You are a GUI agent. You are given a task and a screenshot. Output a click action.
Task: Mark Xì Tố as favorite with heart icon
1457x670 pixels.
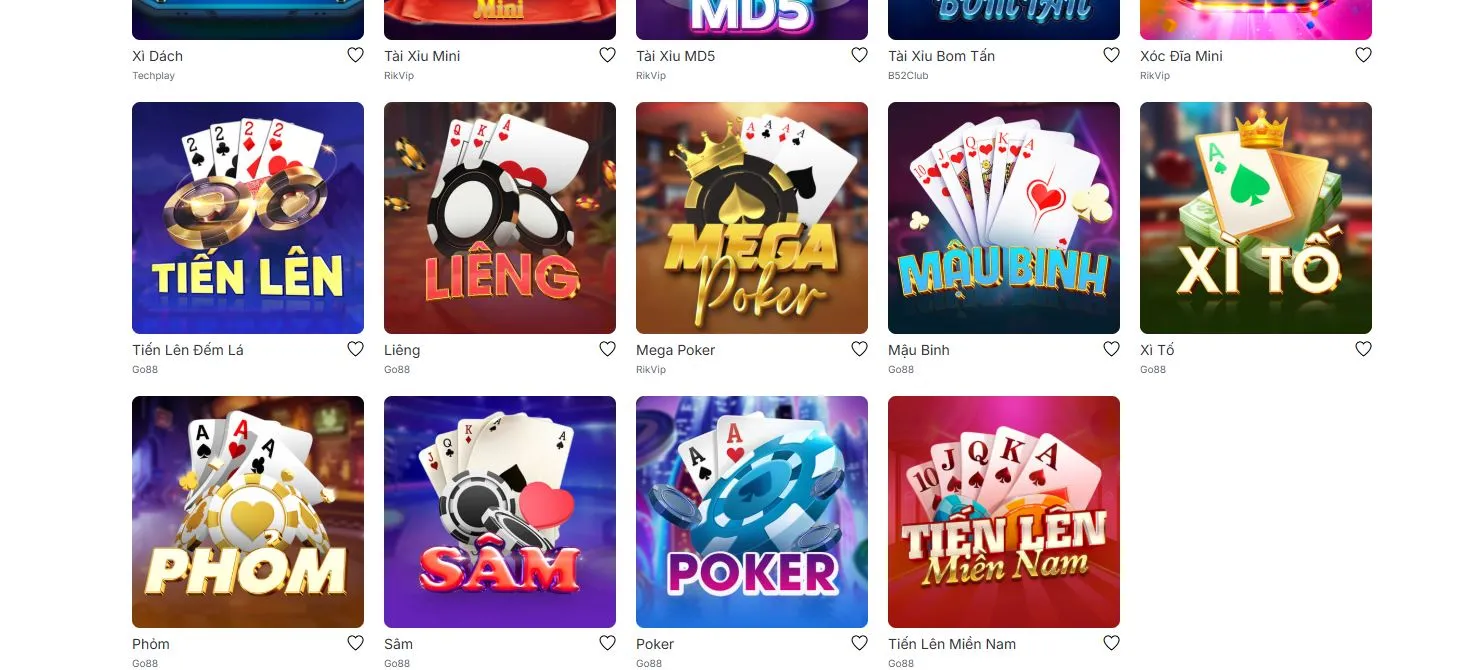click(1363, 349)
